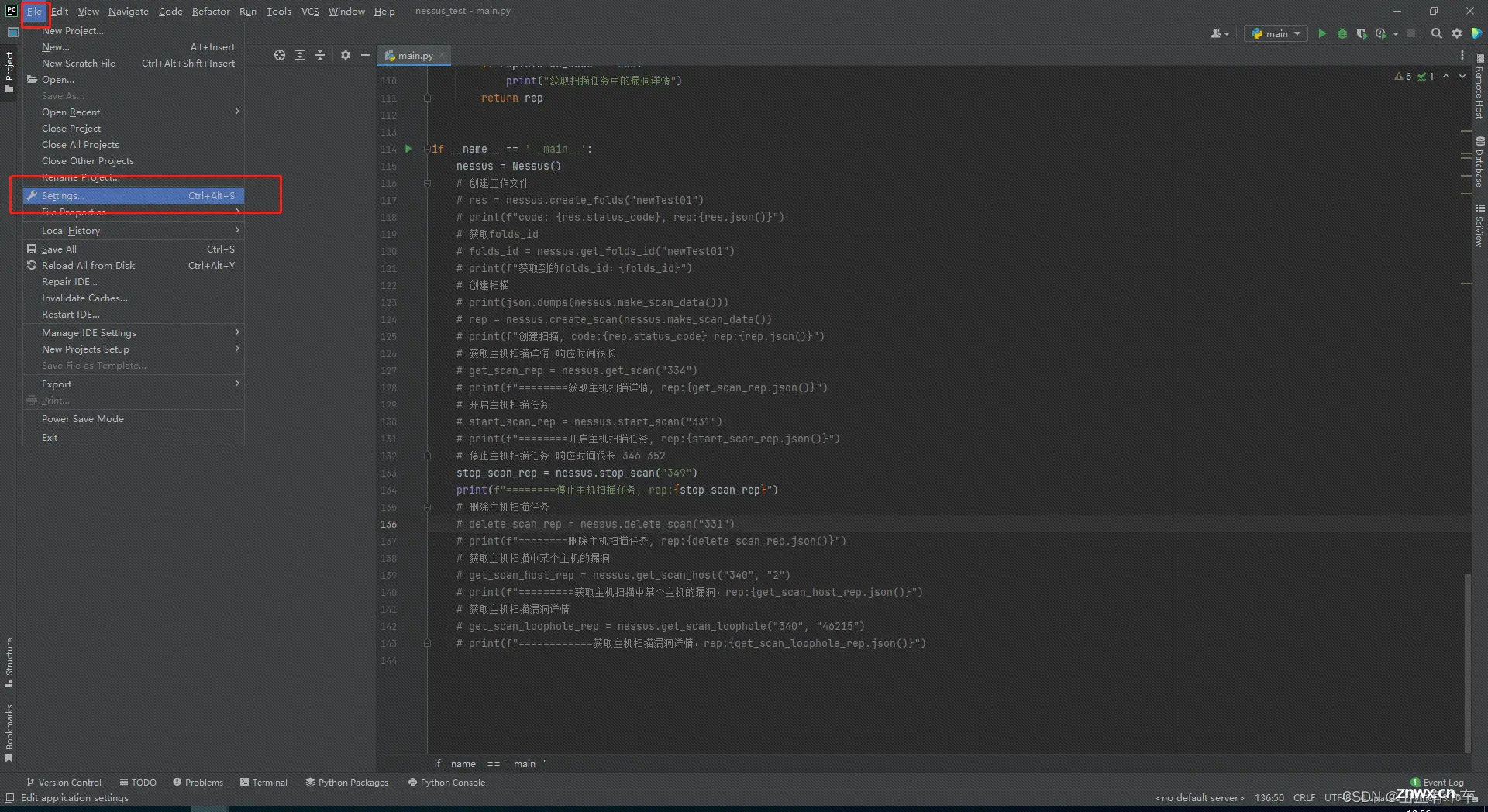1488x812 pixels.
Task: Click the disabled Stop square icon
Action: [1411, 33]
